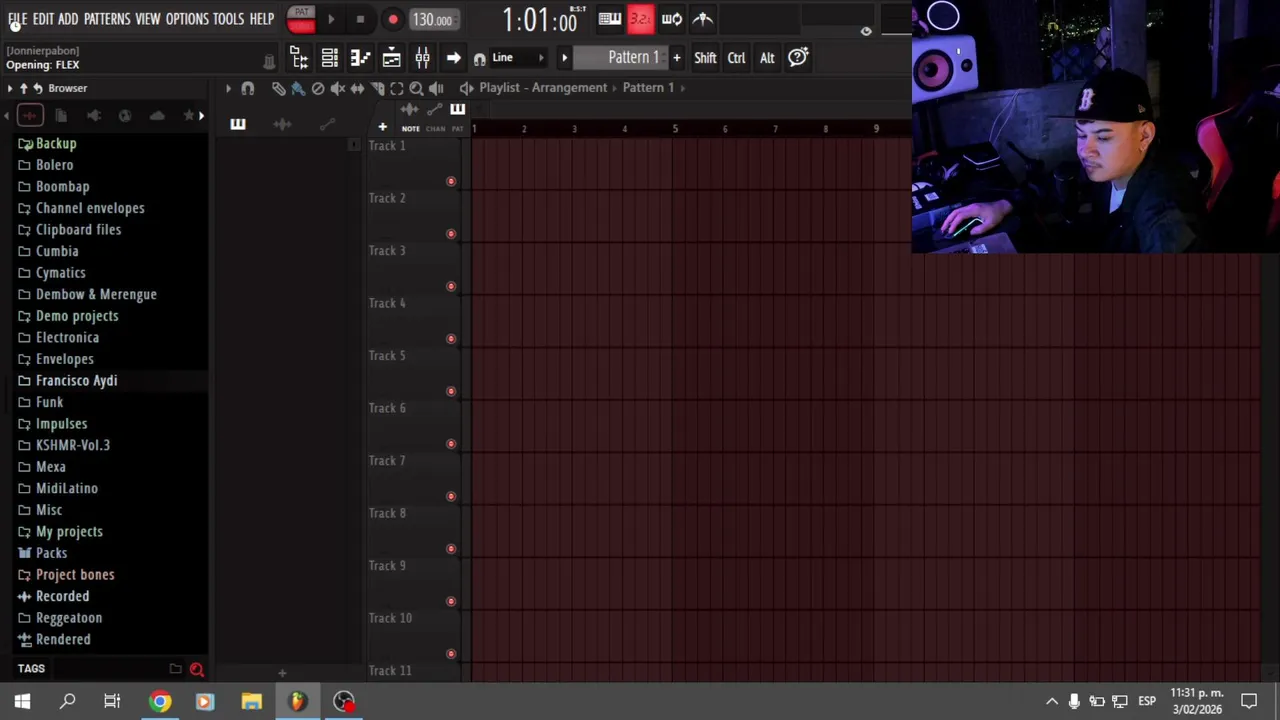This screenshot has width=1280, height=720.
Task: Select the Slip tool in playlist toolbar
Action: click(x=357, y=88)
